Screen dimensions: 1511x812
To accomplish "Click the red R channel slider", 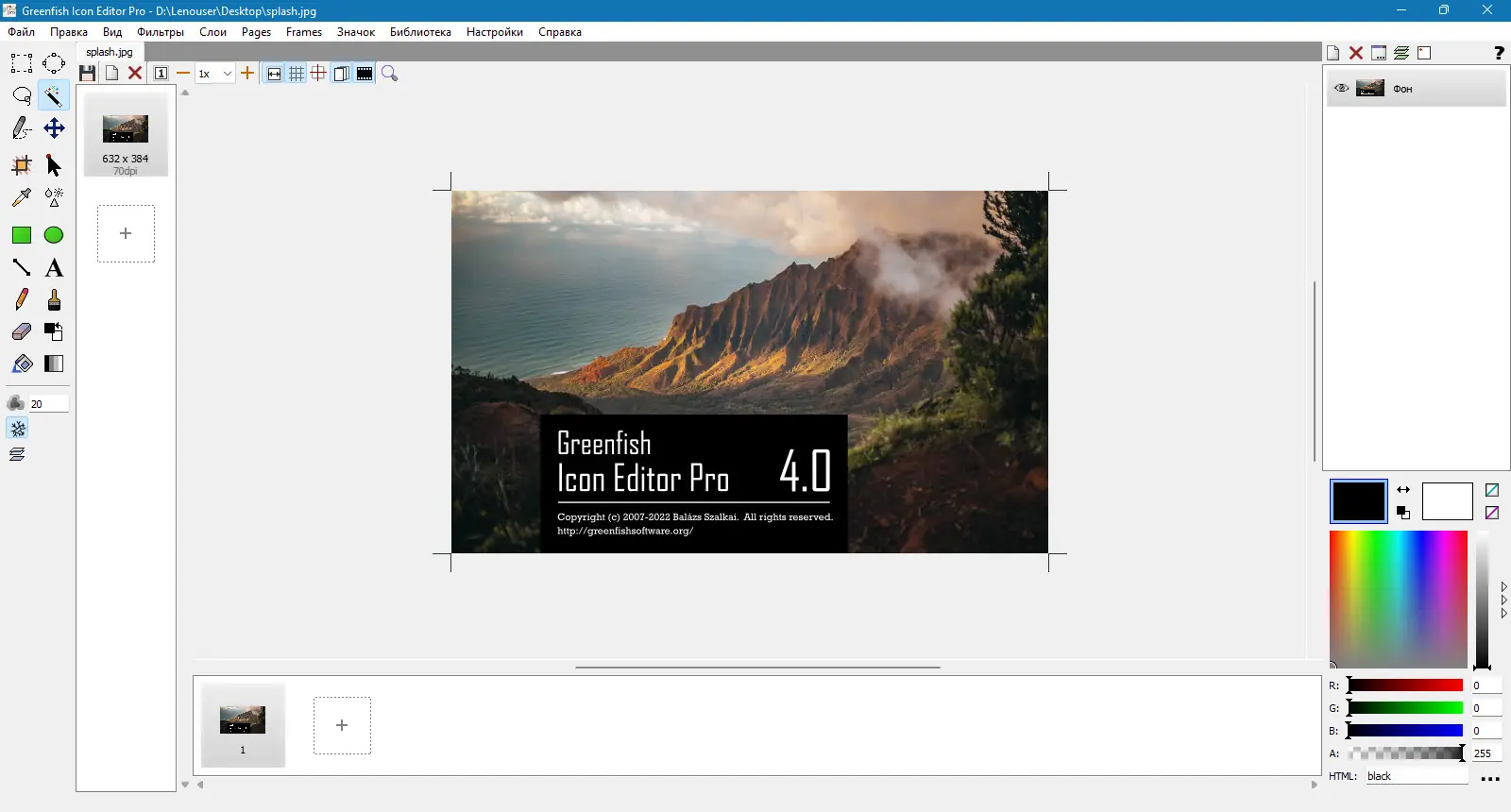I will point(1405,685).
